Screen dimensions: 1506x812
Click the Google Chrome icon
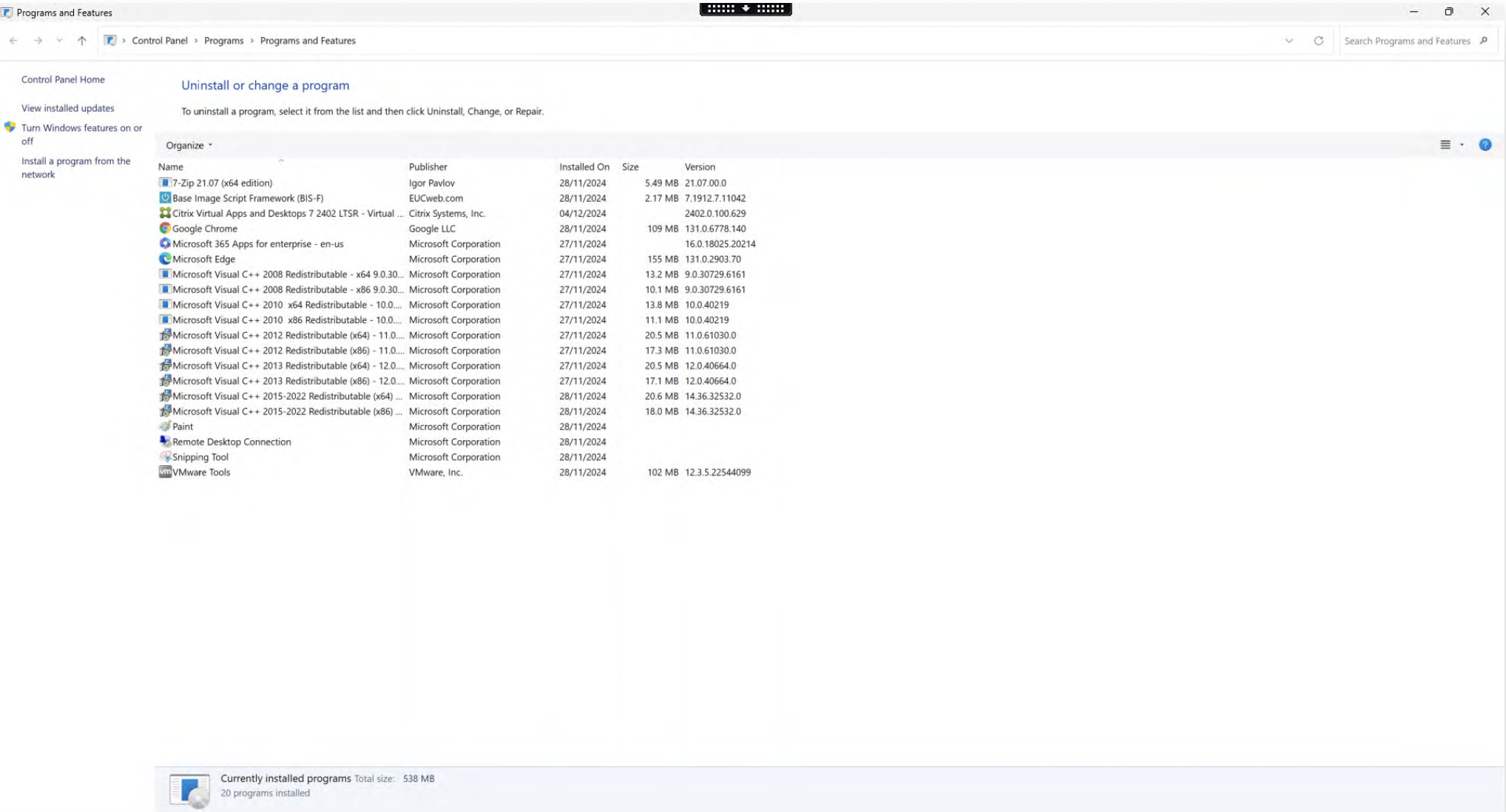[x=165, y=229]
